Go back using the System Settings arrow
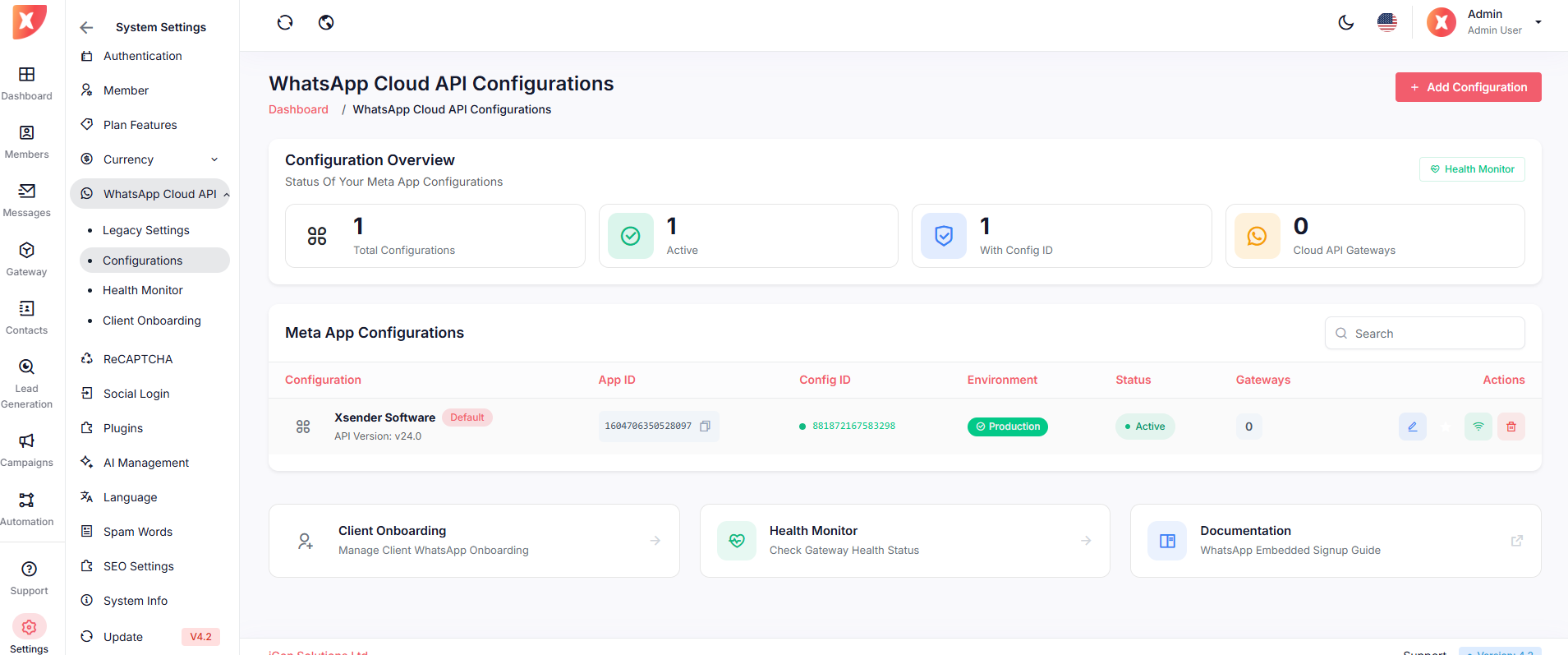 (x=86, y=27)
